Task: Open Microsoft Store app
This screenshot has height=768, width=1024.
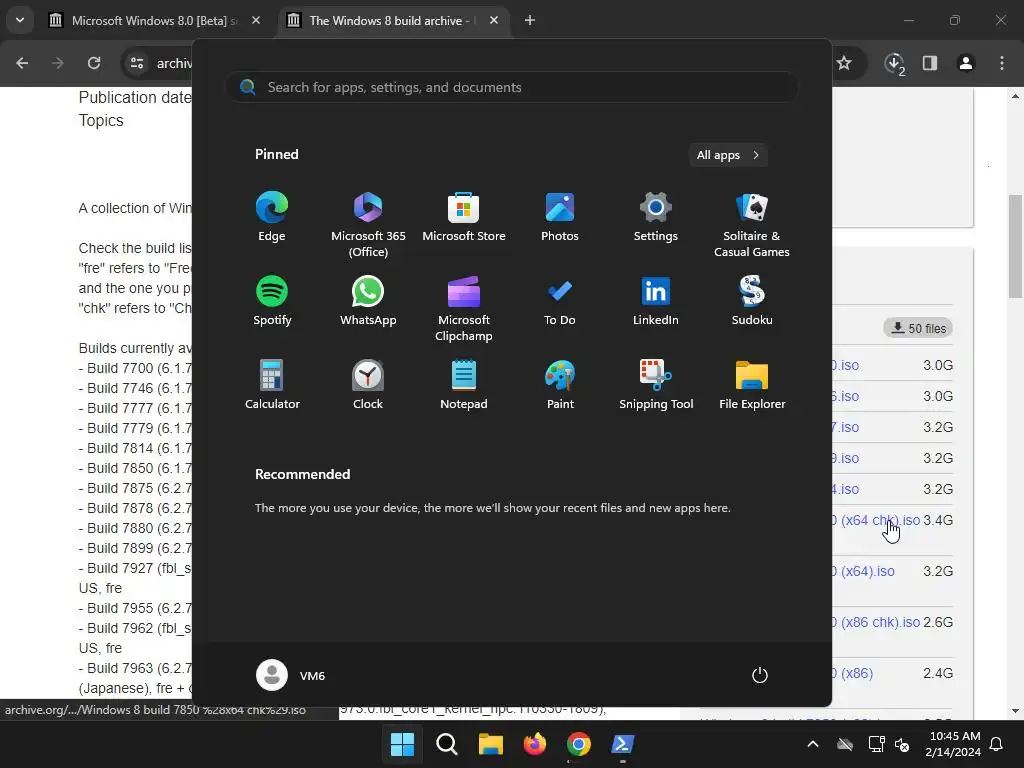Action: (x=464, y=217)
